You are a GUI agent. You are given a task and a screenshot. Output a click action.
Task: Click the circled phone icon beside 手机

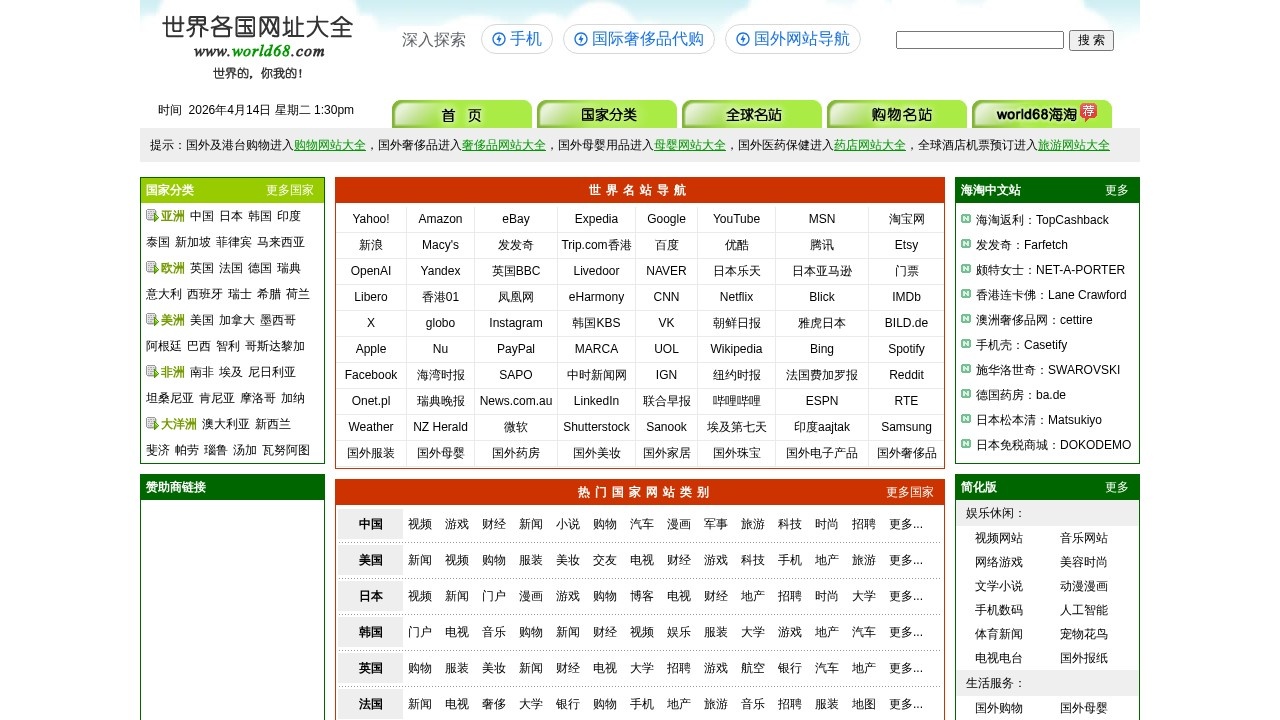[499, 39]
